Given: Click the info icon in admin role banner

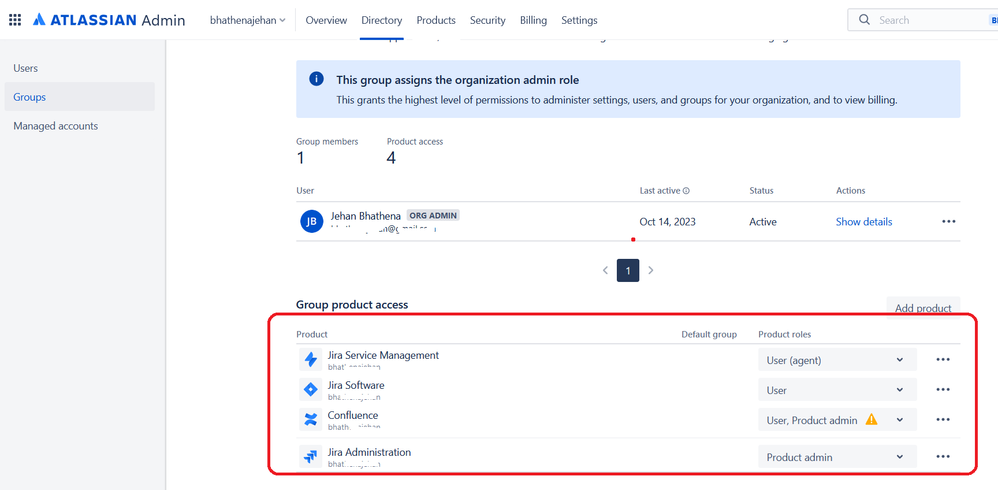Looking at the screenshot, I should (x=316, y=79).
